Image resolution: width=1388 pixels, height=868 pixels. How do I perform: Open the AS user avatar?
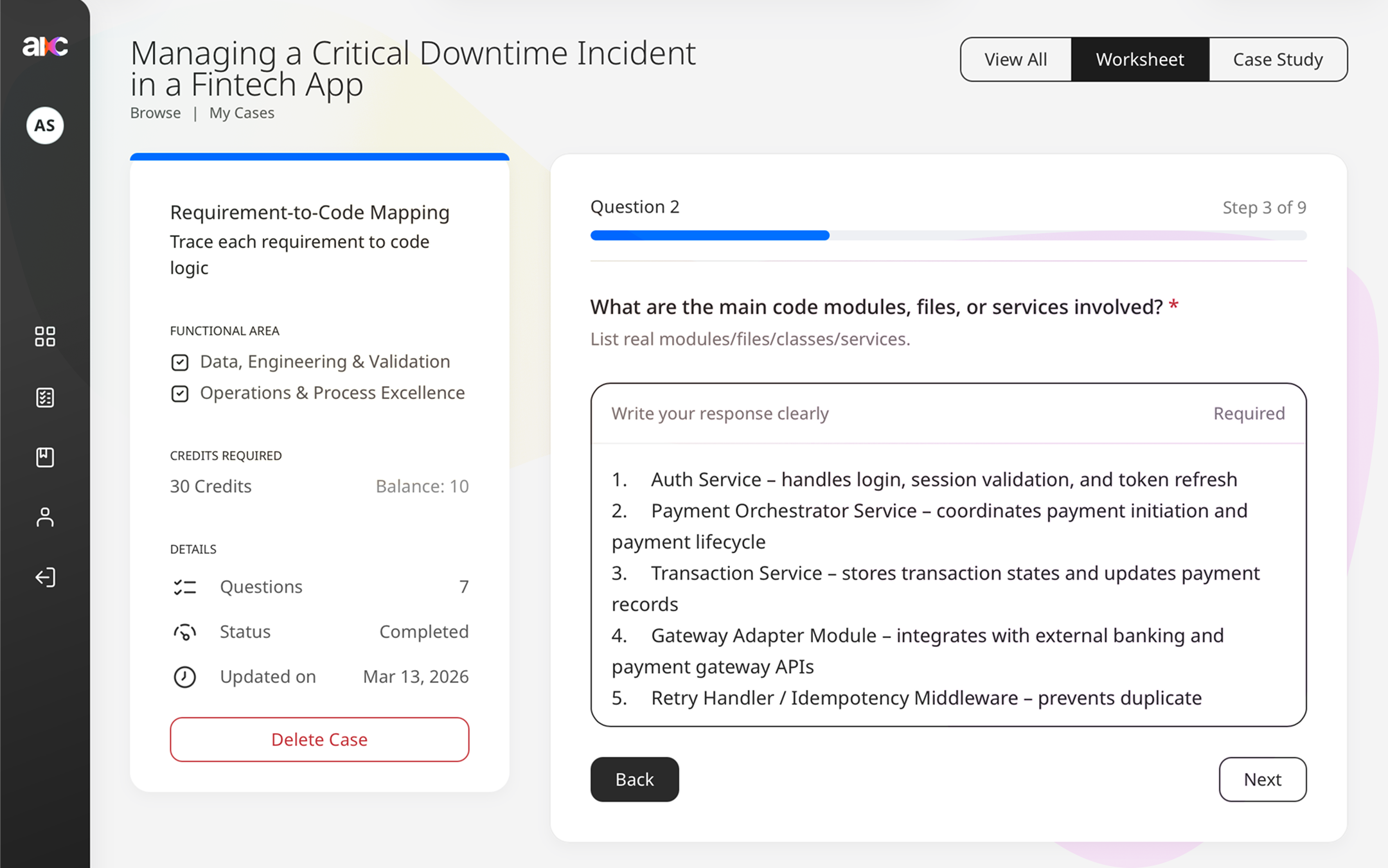[45, 125]
